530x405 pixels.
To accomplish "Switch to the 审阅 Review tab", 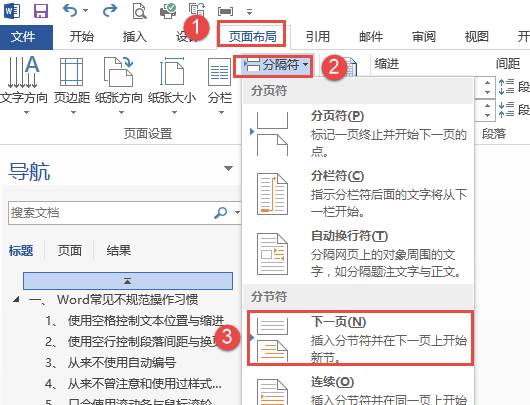I will click(x=424, y=37).
